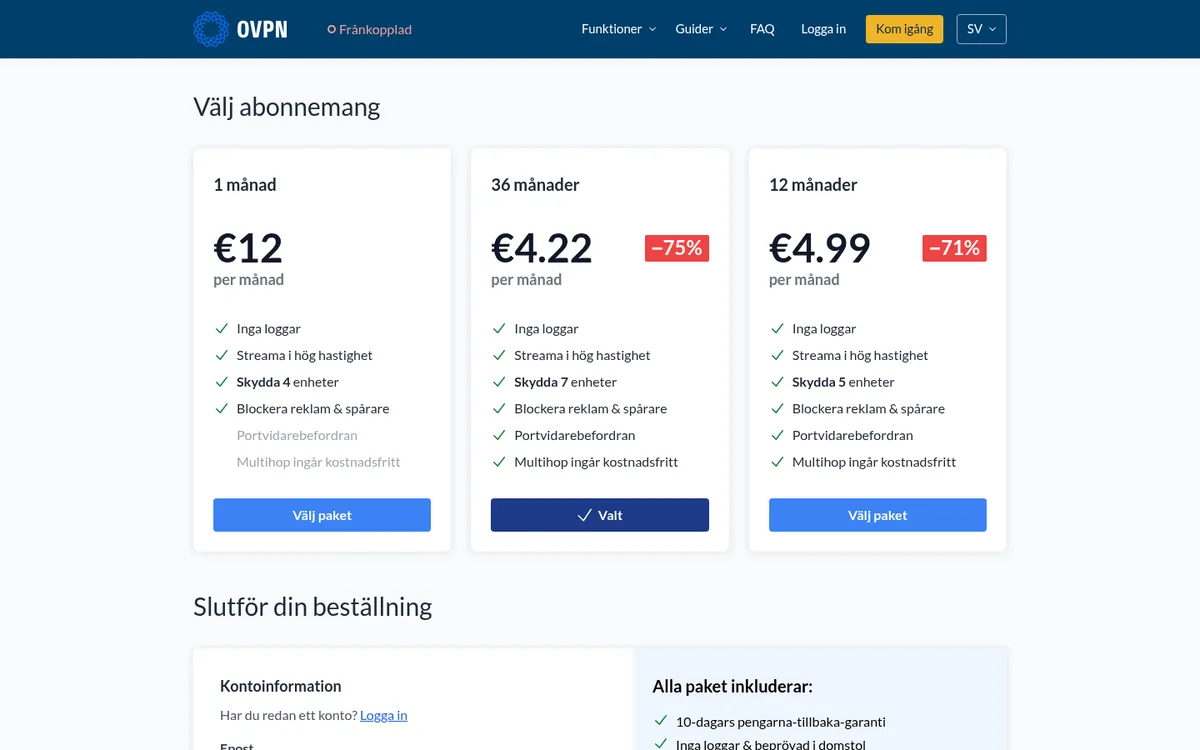Click checkmark beside Portvidarebefordran in 36 månader
Image resolution: width=1200 pixels, height=750 pixels.
(499, 435)
